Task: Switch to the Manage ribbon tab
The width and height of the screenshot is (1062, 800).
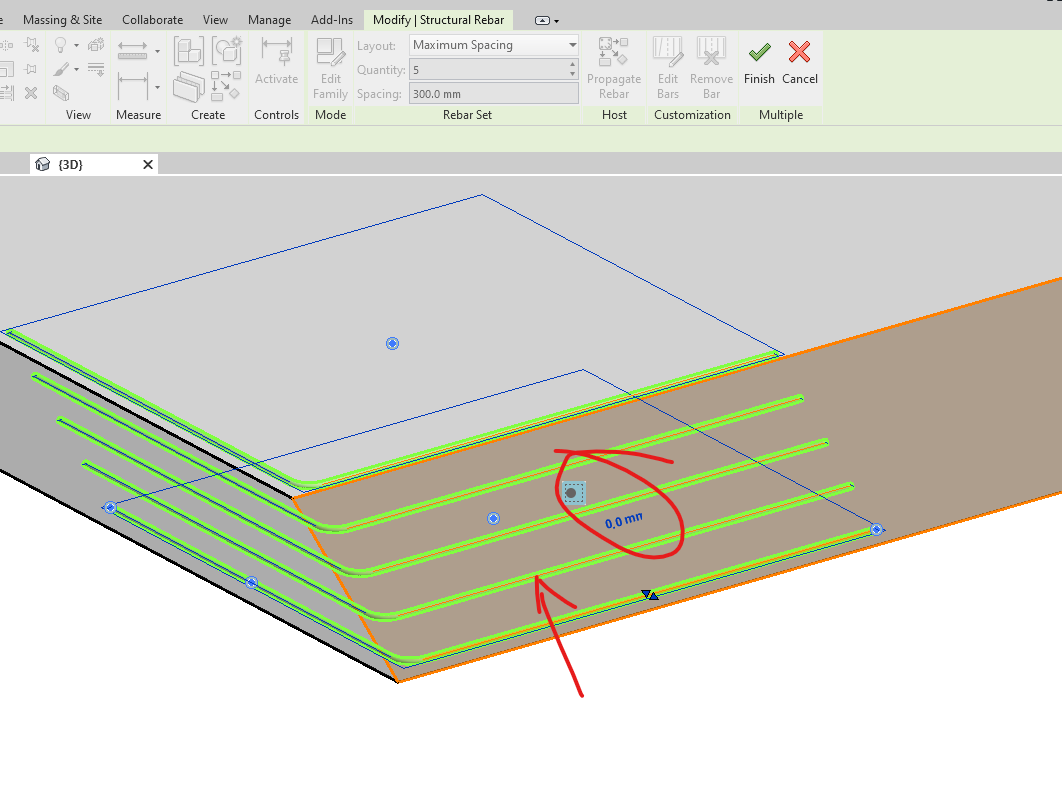Action: click(269, 19)
